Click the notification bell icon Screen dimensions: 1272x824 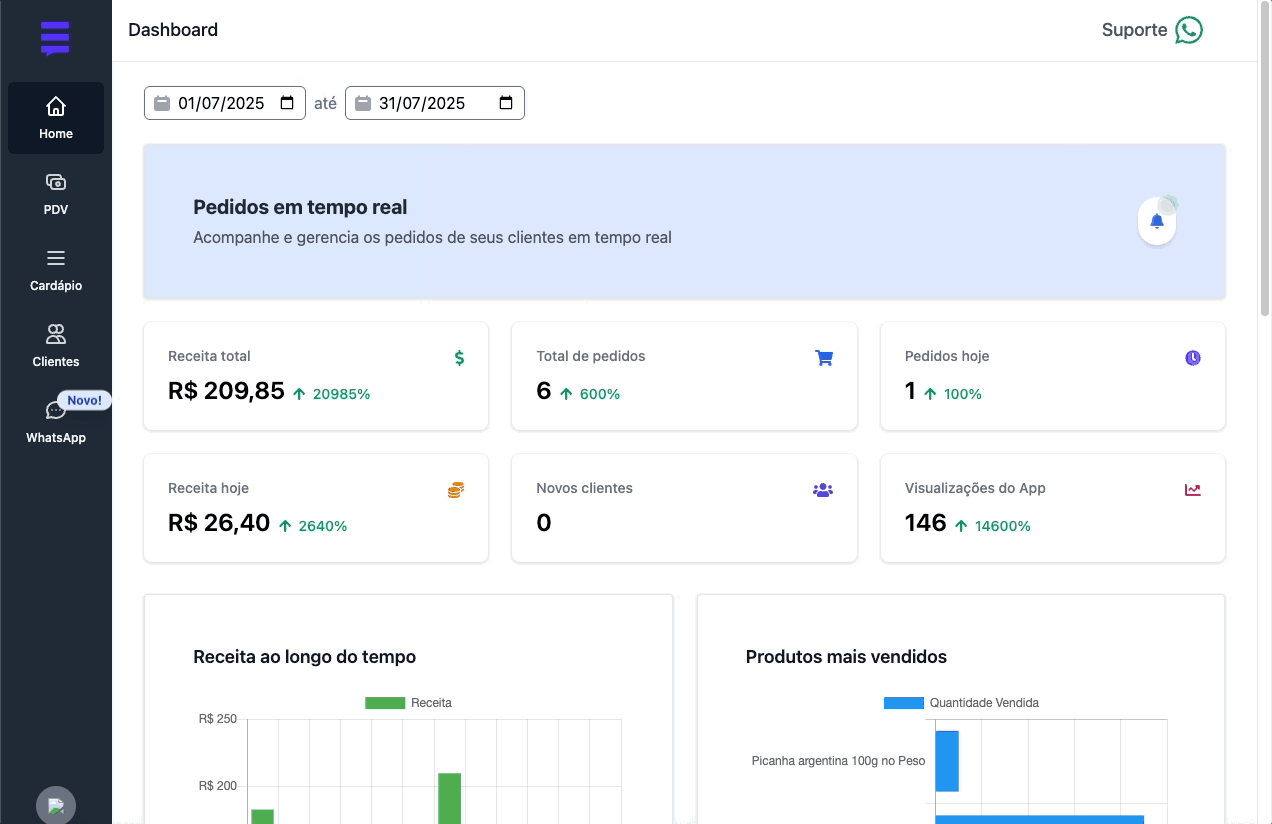coord(1157,221)
